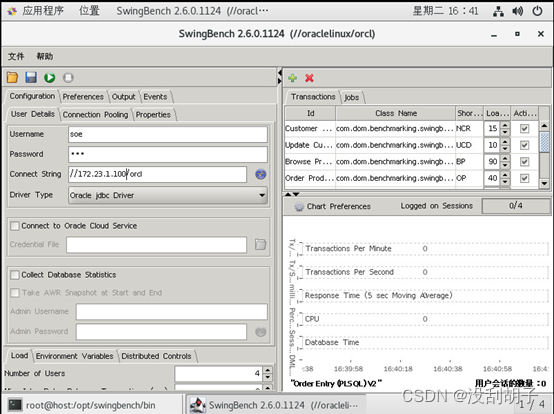The image size is (554, 414).
Task: Select the Browse Products row Id cell
Action: 310,162
